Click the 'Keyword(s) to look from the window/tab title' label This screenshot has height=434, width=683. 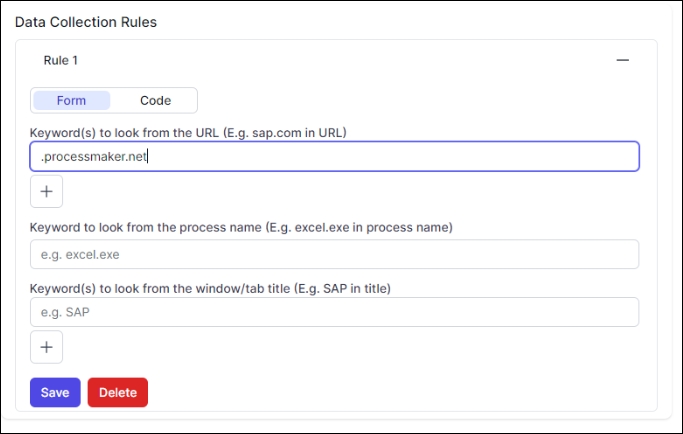(210, 288)
